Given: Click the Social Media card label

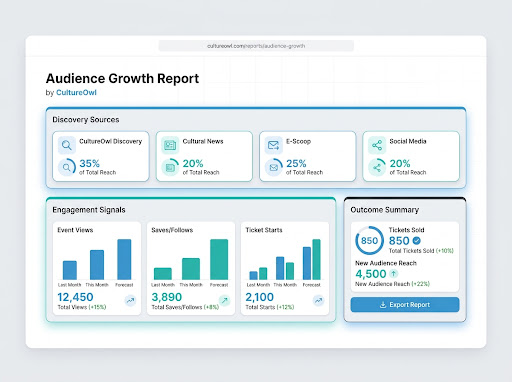Looking at the screenshot, I should pos(408,141).
